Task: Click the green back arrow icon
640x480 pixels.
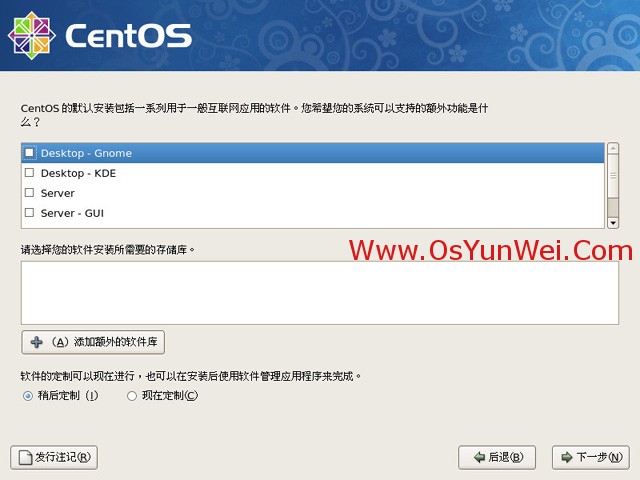Action: [x=479, y=457]
